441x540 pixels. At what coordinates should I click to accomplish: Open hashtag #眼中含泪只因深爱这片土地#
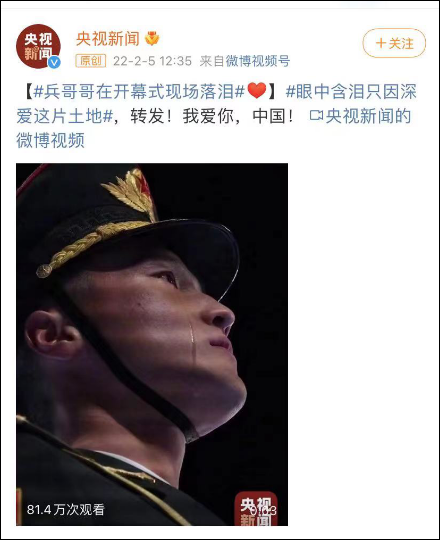click(217, 103)
